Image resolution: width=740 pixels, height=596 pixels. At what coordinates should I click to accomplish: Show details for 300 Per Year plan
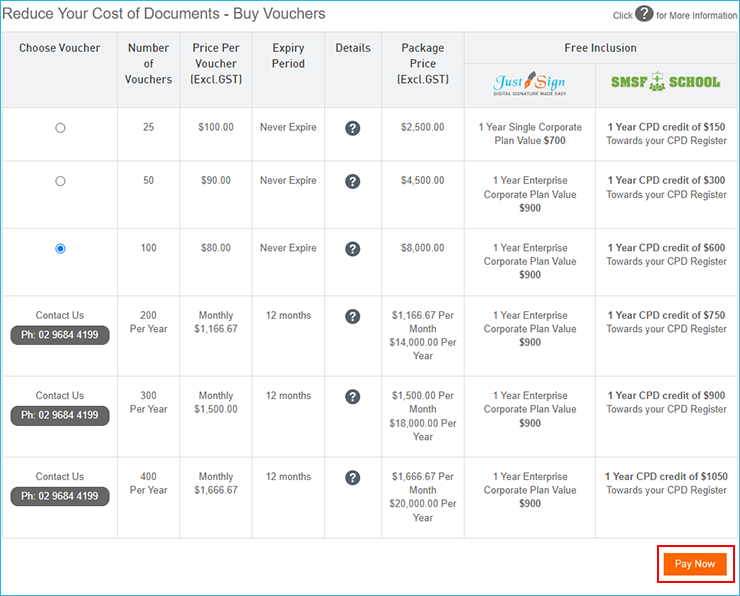click(352, 396)
